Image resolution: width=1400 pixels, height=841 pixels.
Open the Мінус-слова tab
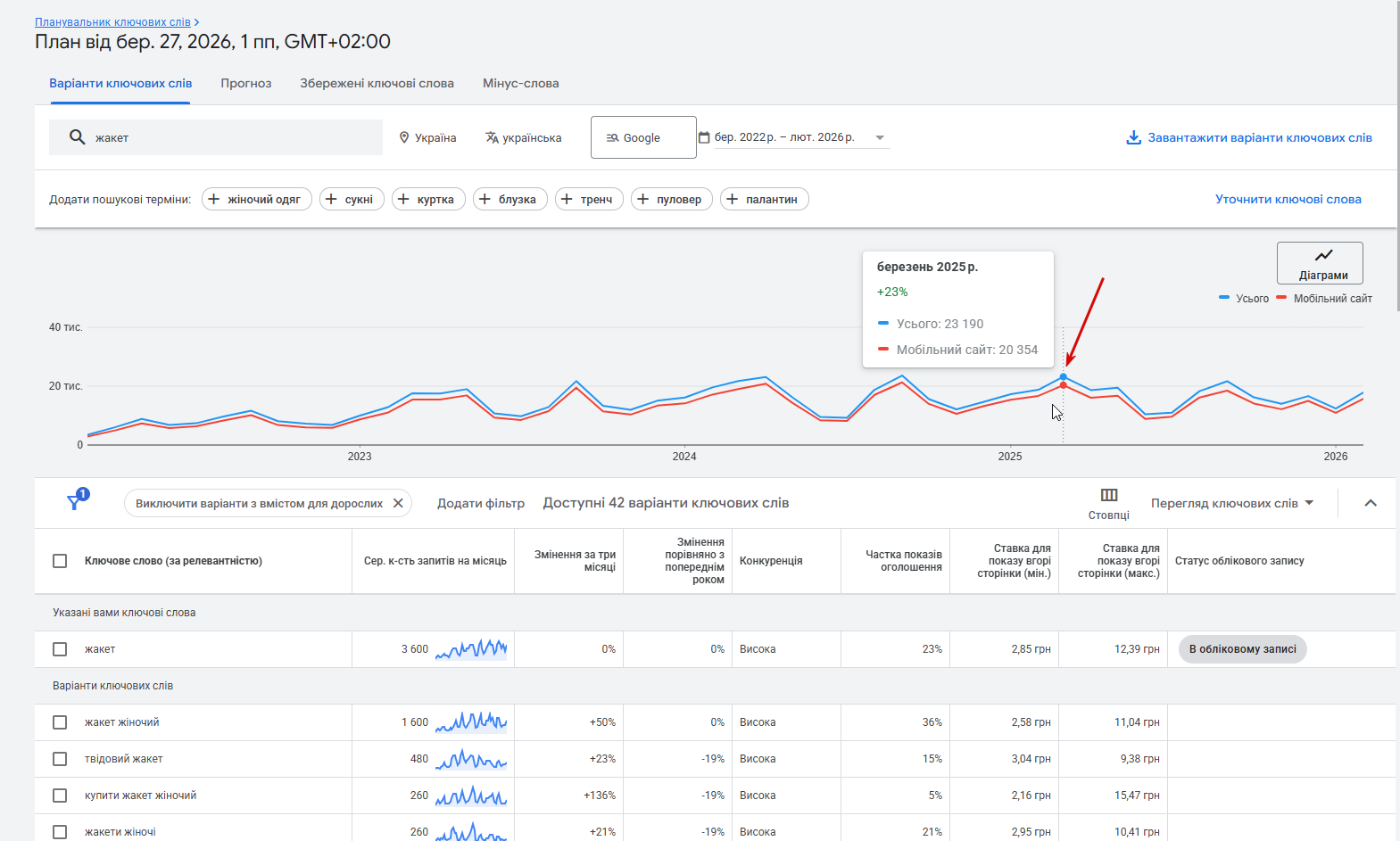pos(520,83)
